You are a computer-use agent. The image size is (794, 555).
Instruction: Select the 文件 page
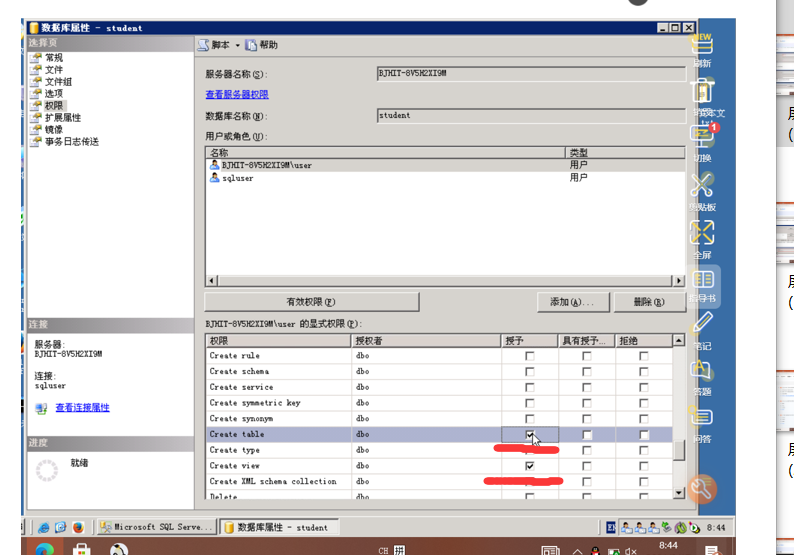coord(54,70)
